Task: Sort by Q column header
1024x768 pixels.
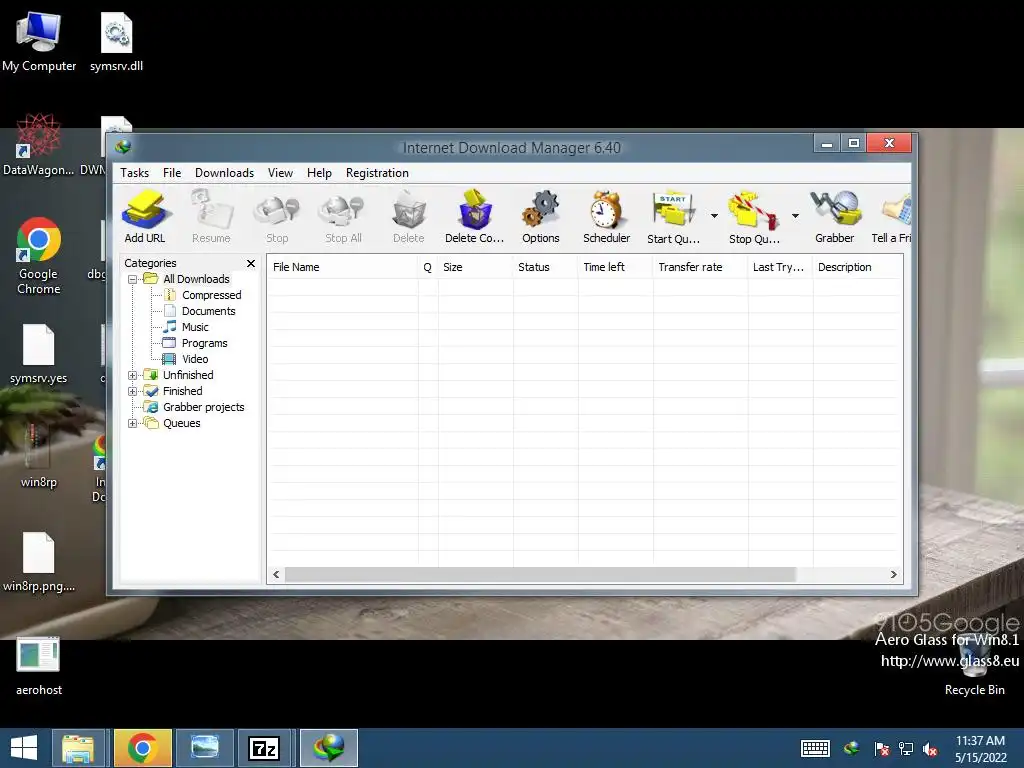Action: click(428, 267)
